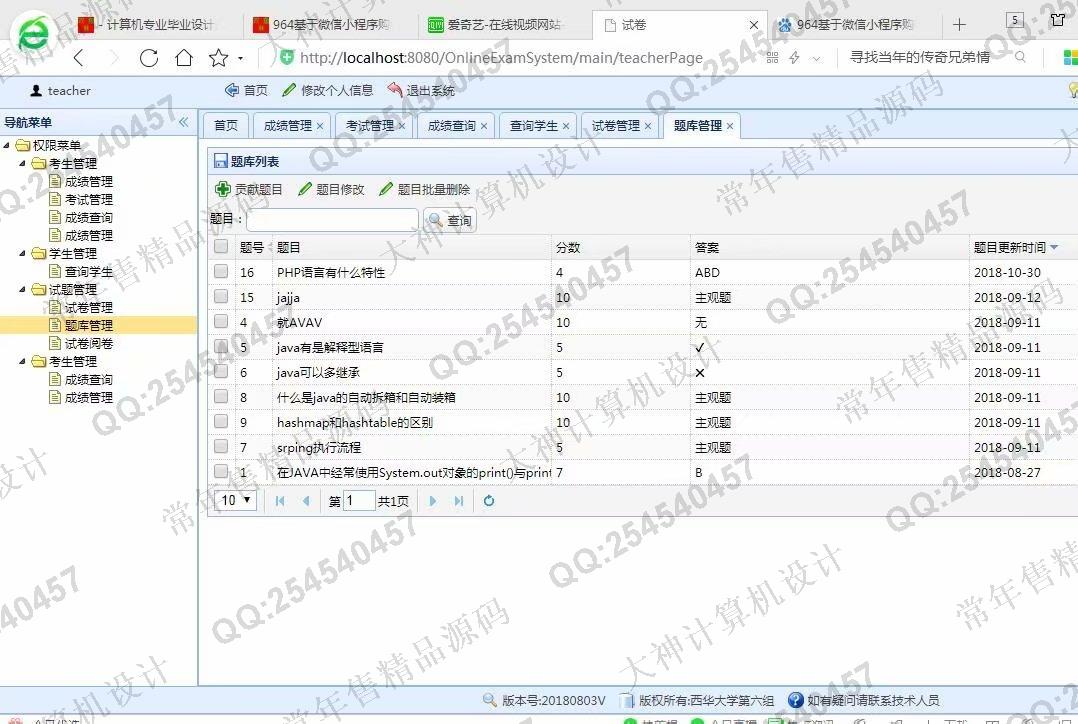Viewport: 1078px width, 724px height.
Task: Close the 题库管理 tab
Action: (x=730, y=126)
